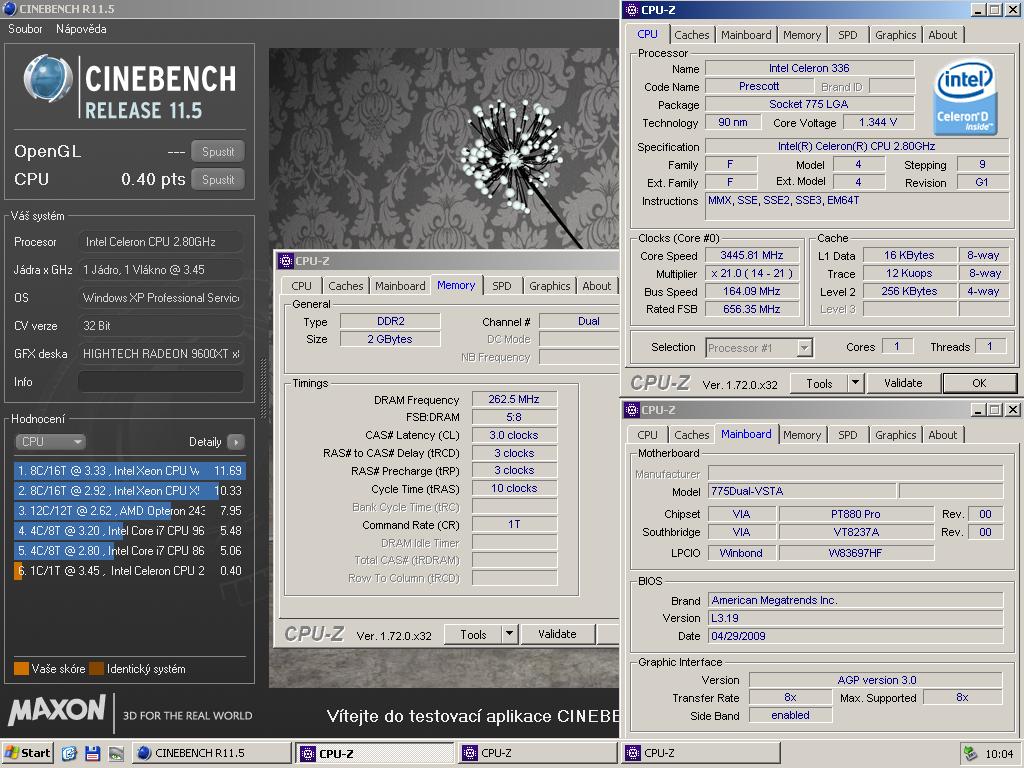
Task: Switch to Mainboard tab in top CPU-Z window
Action: 746,35
